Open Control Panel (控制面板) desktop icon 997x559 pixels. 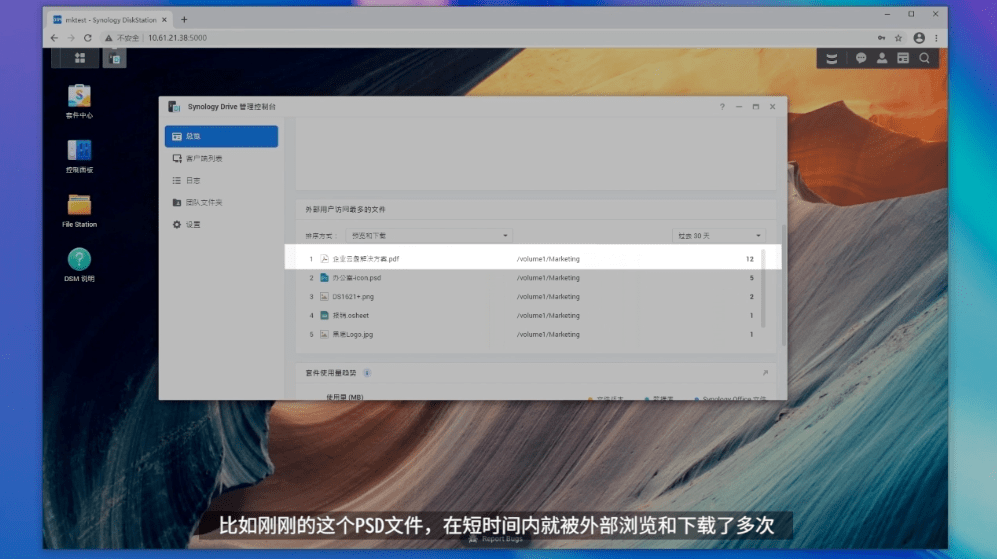79,156
